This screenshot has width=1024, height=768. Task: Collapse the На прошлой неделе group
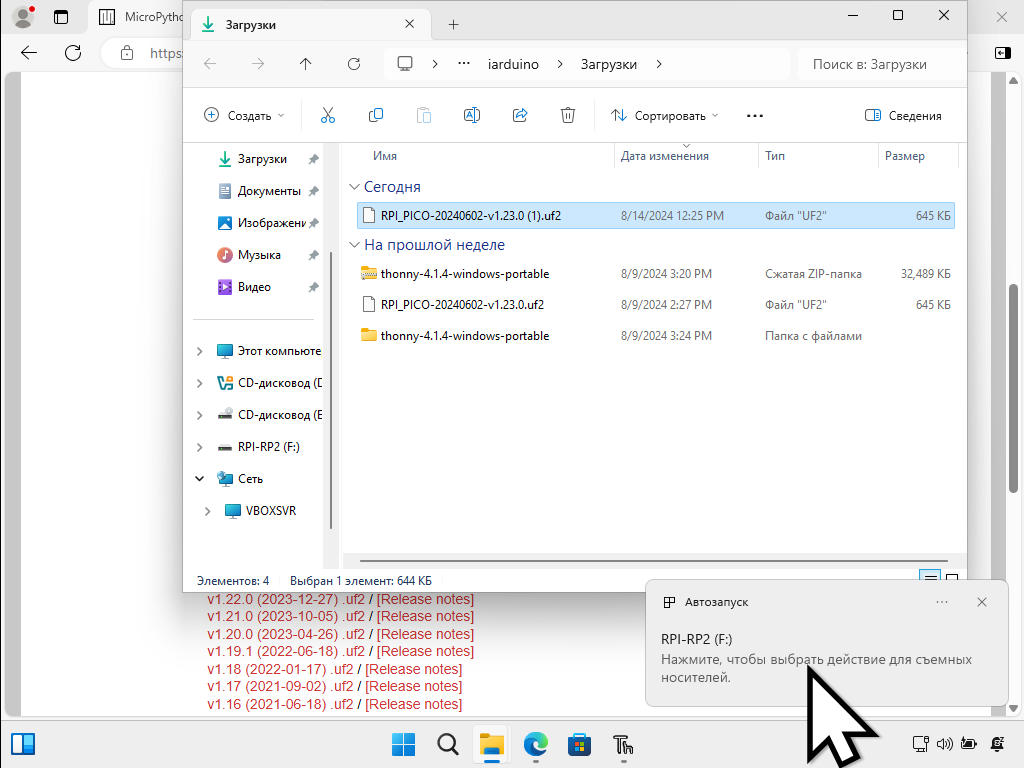pos(355,245)
